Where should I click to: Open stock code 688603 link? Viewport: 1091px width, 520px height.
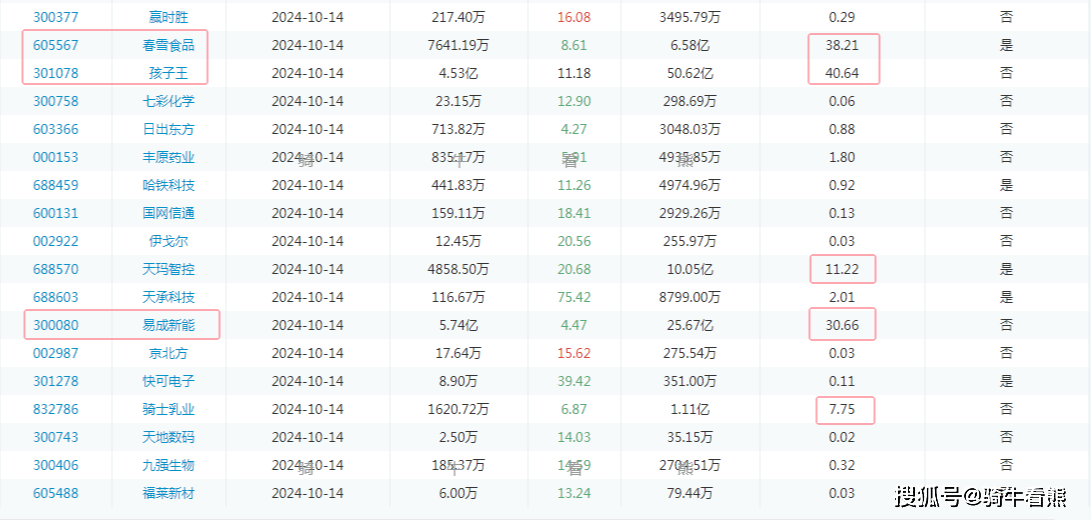(x=56, y=297)
